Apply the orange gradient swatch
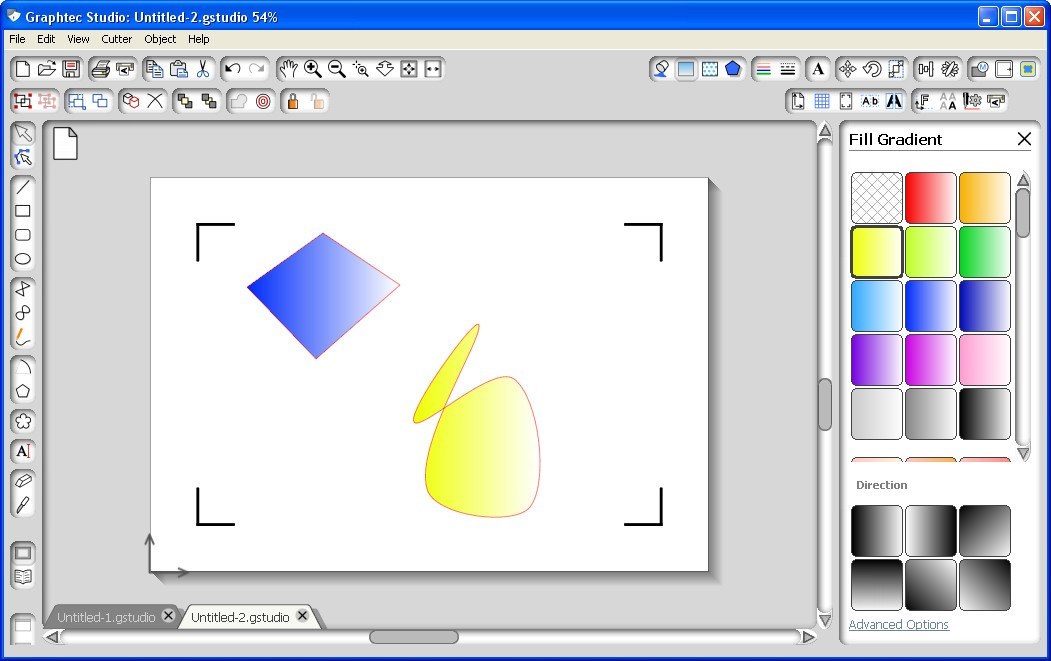 [985, 198]
